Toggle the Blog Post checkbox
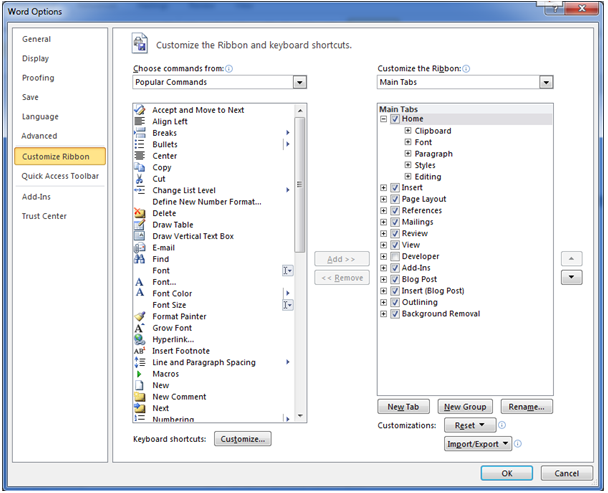 pos(395,279)
